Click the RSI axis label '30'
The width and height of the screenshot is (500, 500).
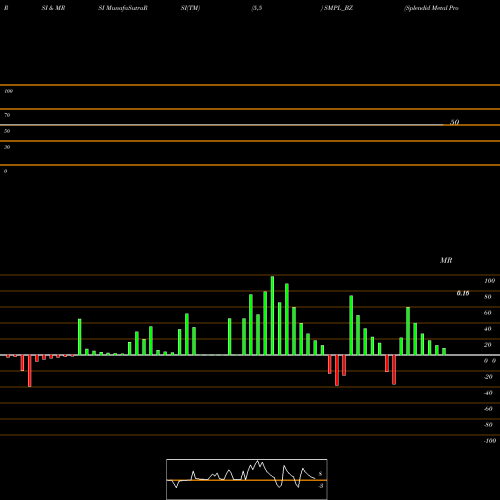(x=7, y=147)
